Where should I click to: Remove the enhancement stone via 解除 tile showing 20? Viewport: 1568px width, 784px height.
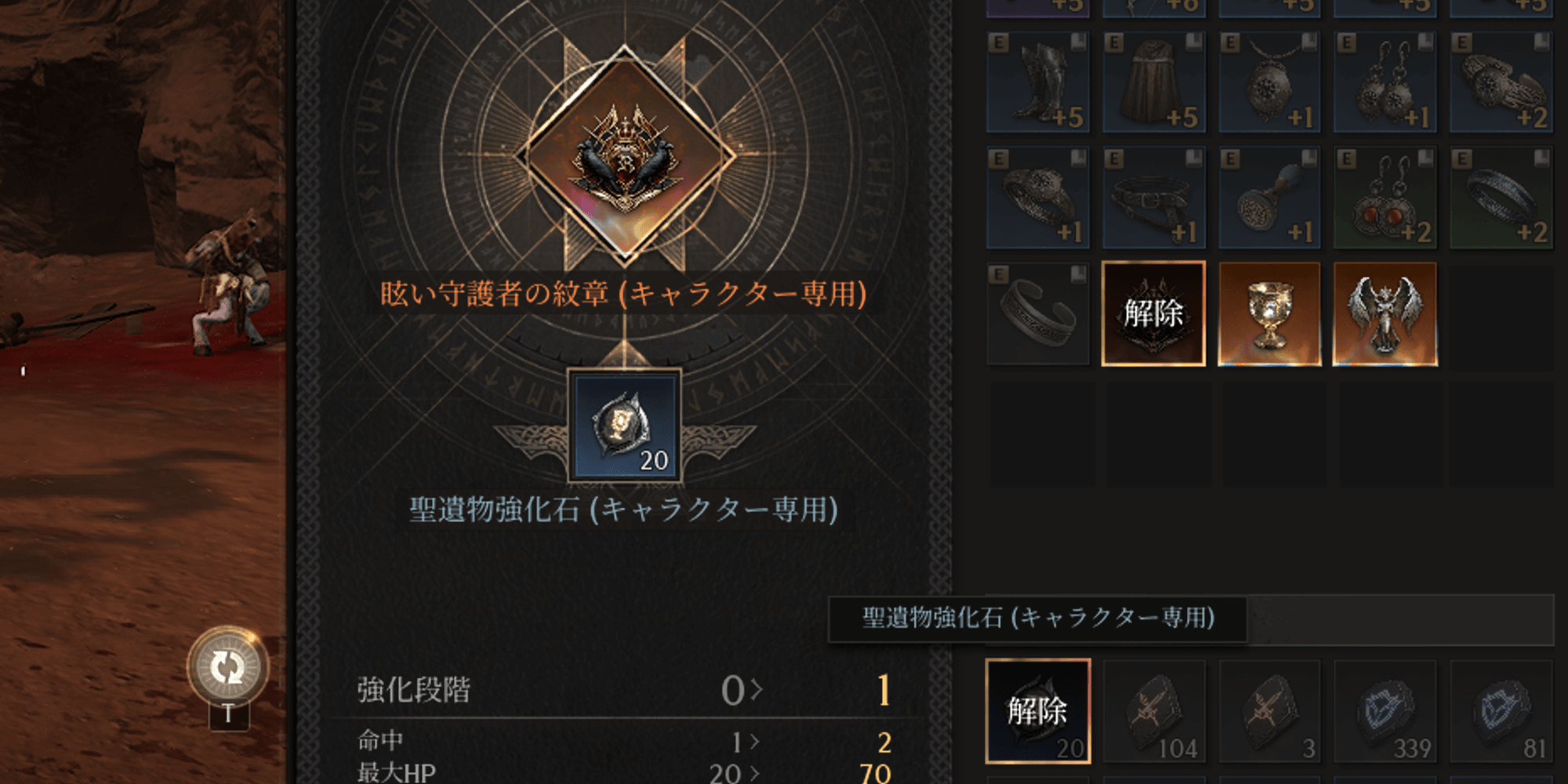pyautogui.click(x=1038, y=711)
